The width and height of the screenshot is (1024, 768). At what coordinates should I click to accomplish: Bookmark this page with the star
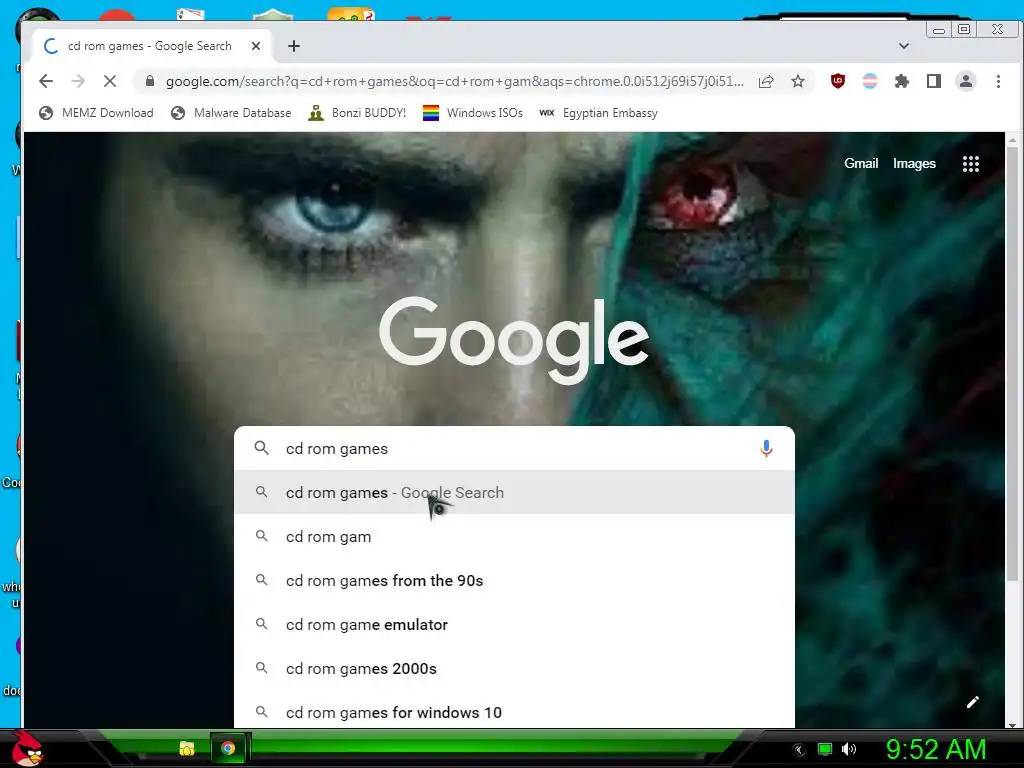click(x=797, y=81)
